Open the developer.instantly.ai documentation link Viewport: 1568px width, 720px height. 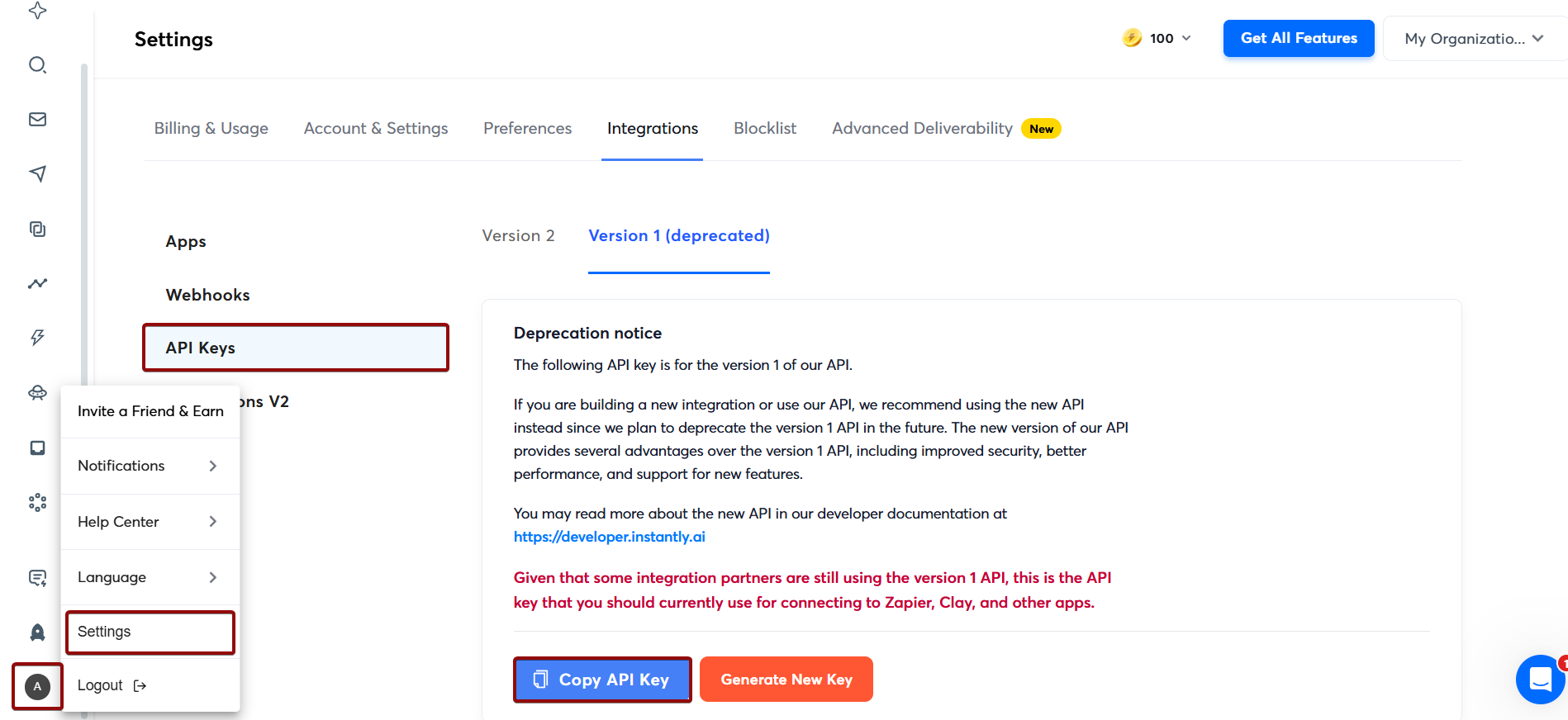pos(609,537)
